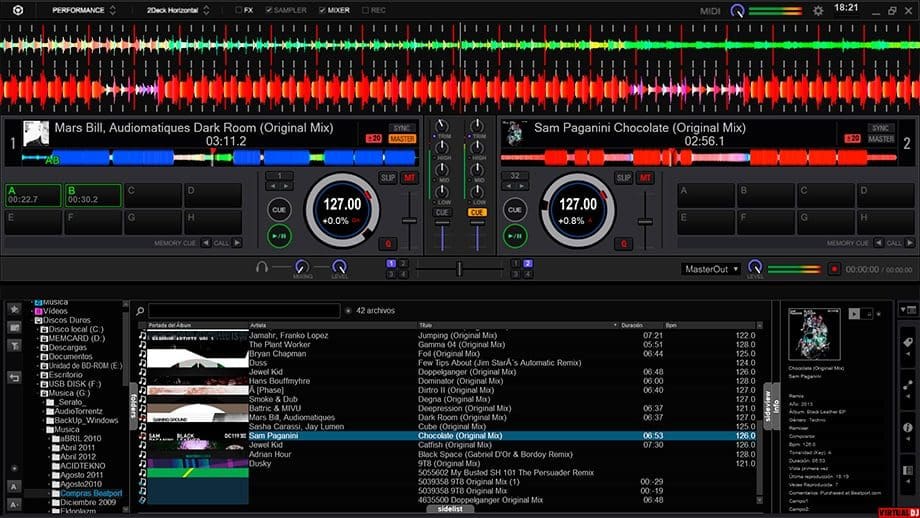Toggle MASTER on deck 1

click(402, 139)
